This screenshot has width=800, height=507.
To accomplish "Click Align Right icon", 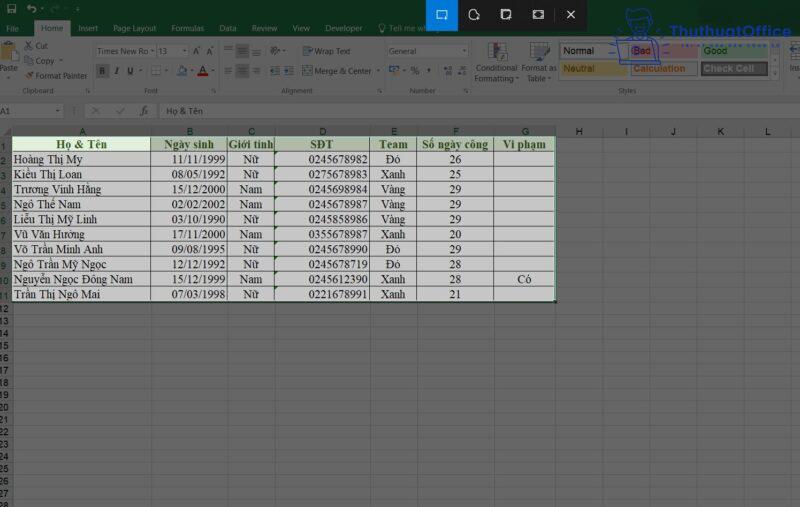I will [x=256, y=71].
